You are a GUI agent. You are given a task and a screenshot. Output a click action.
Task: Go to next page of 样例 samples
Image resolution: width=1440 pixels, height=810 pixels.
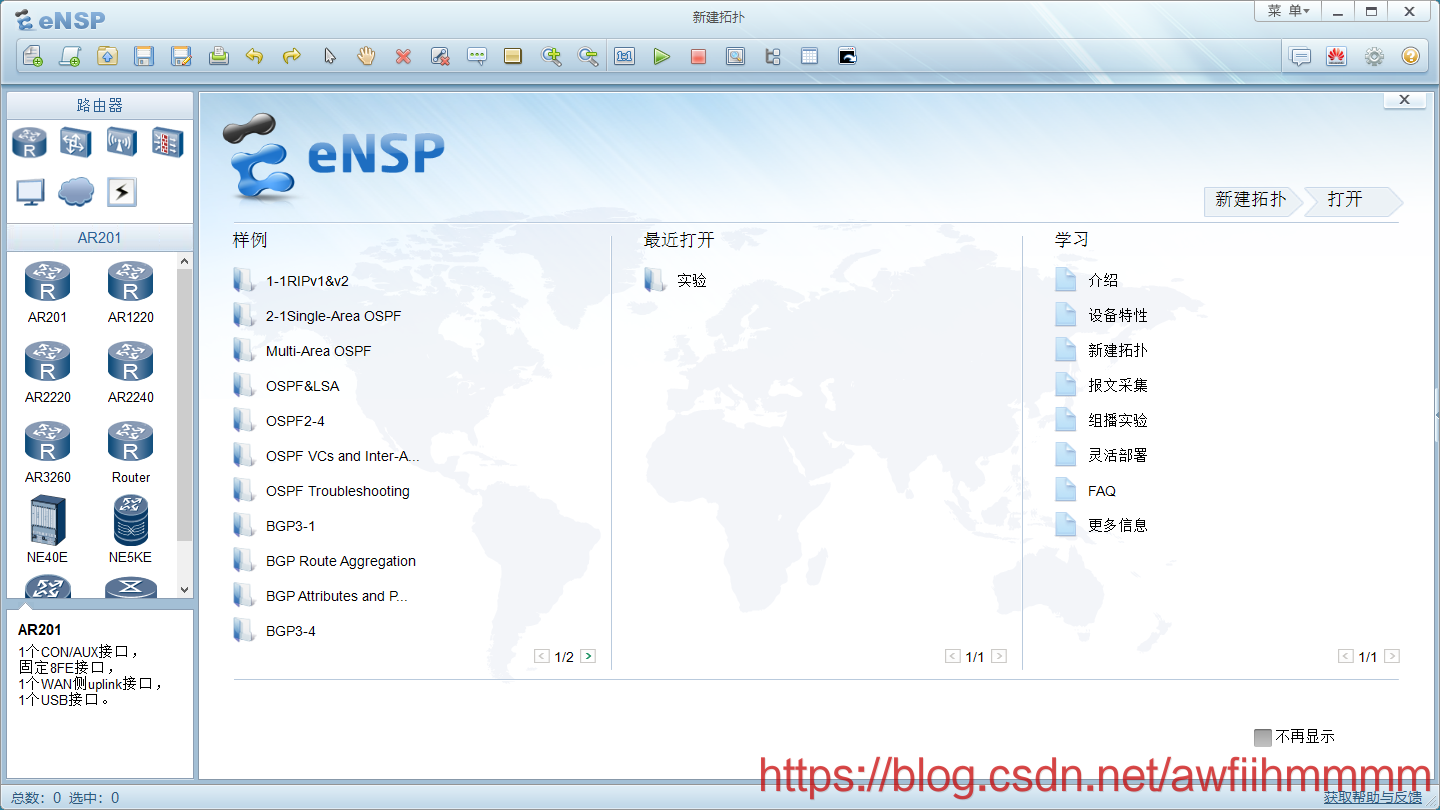pyautogui.click(x=588, y=657)
